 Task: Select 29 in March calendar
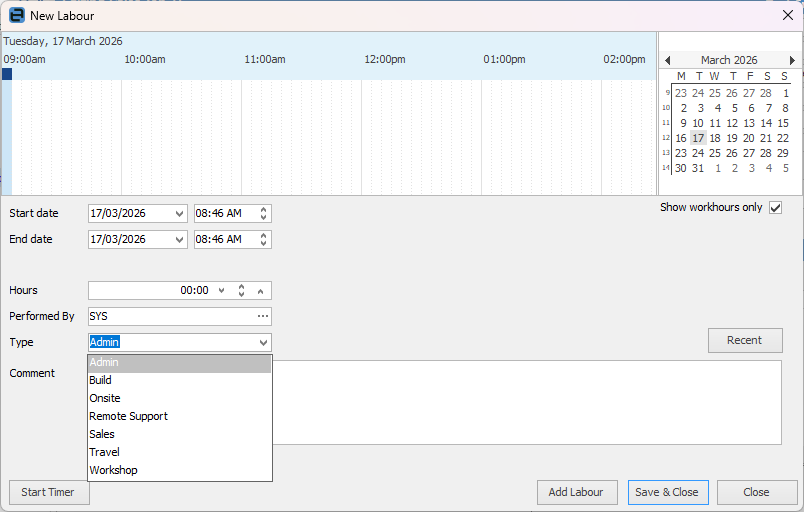[782, 153]
